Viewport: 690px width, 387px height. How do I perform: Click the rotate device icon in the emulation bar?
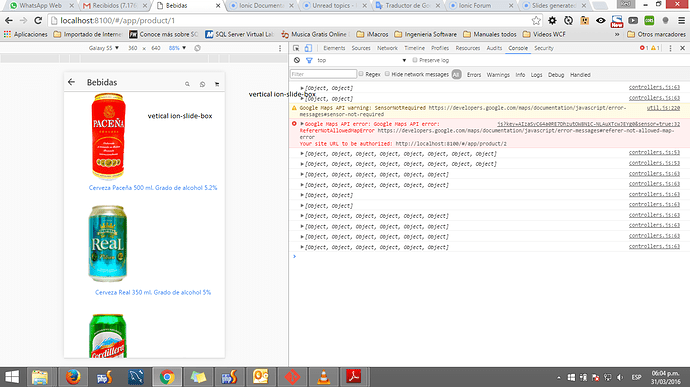(x=198, y=48)
